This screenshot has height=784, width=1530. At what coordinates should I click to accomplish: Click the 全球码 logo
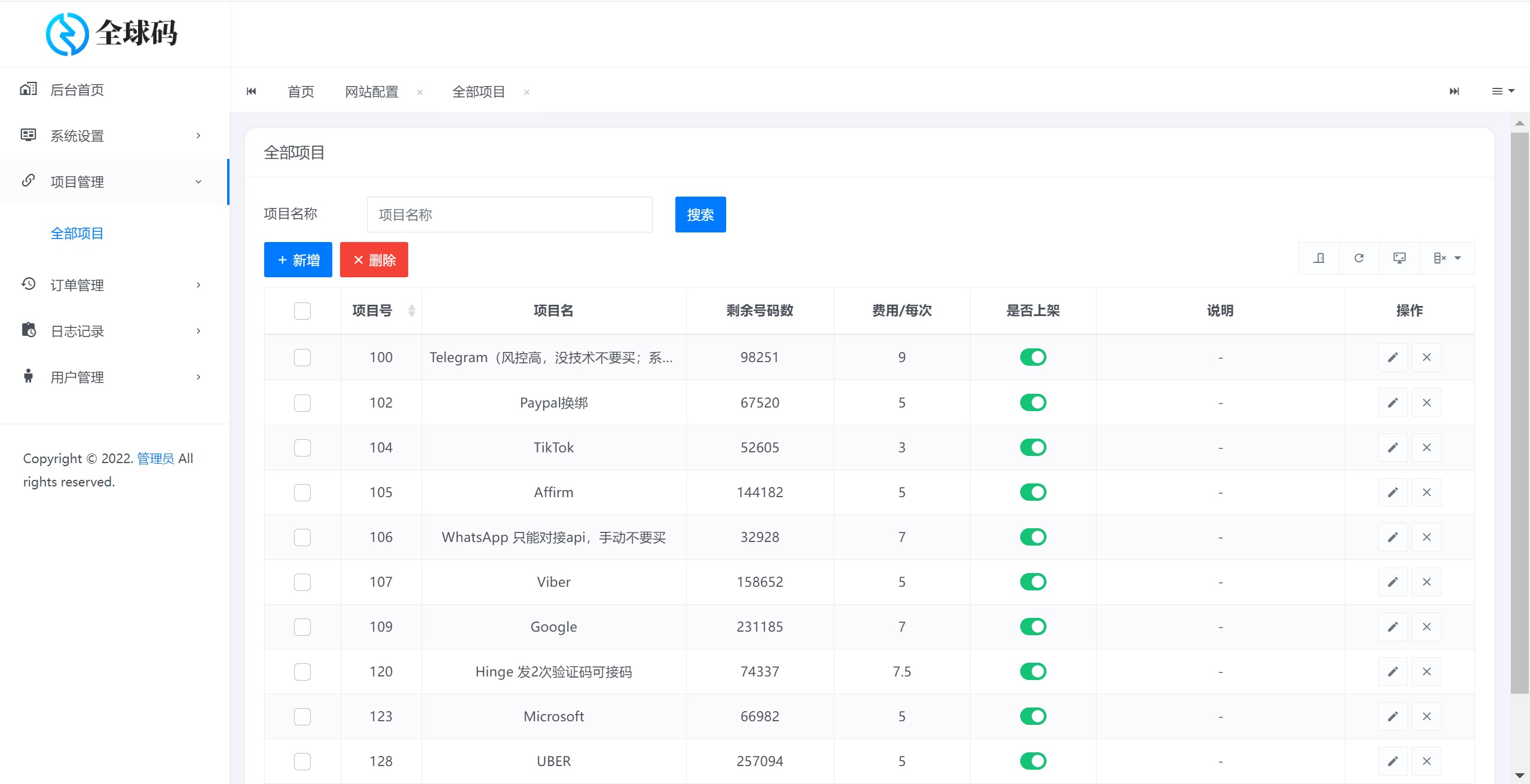tap(112, 33)
